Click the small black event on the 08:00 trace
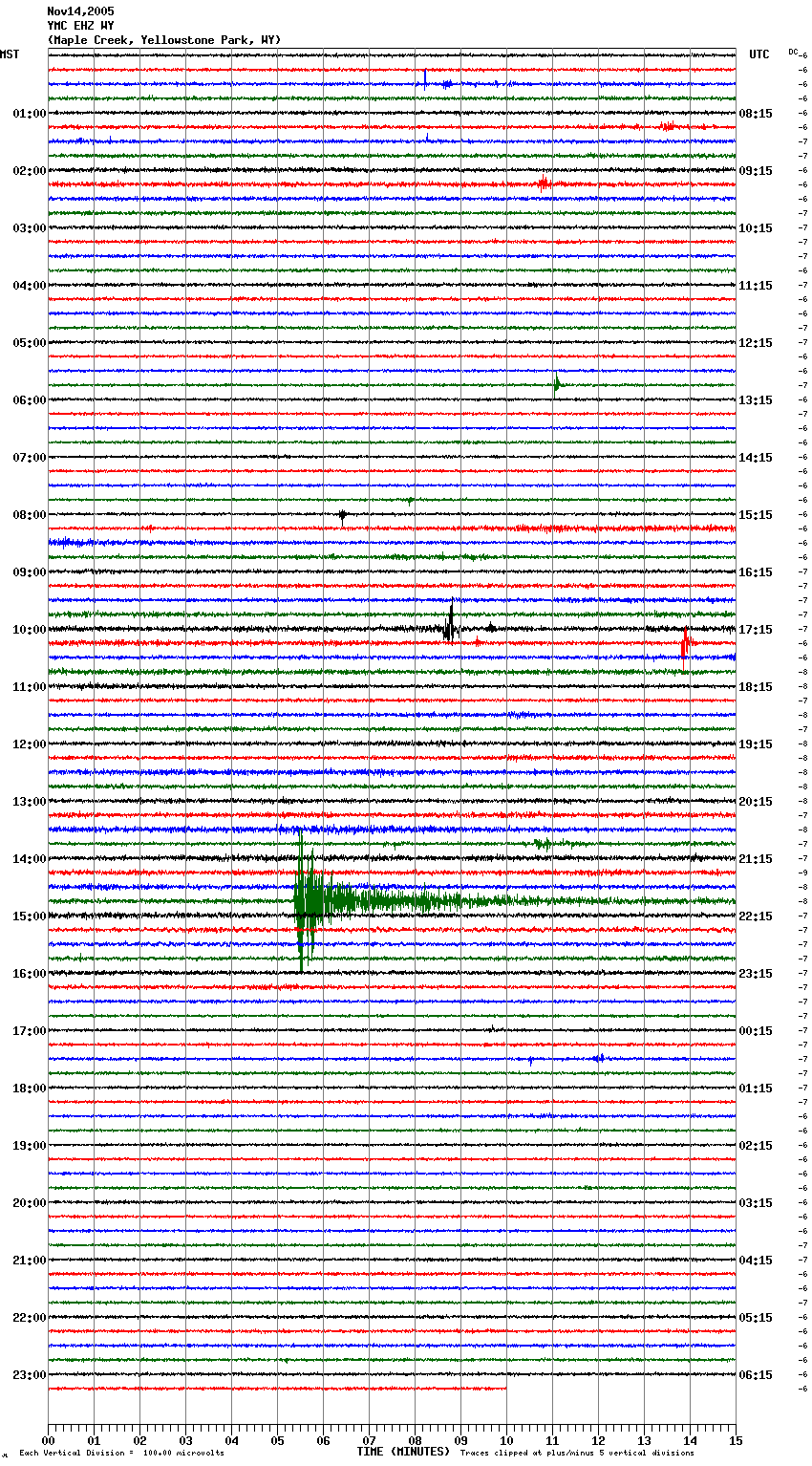812x1466 pixels. (x=342, y=516)
